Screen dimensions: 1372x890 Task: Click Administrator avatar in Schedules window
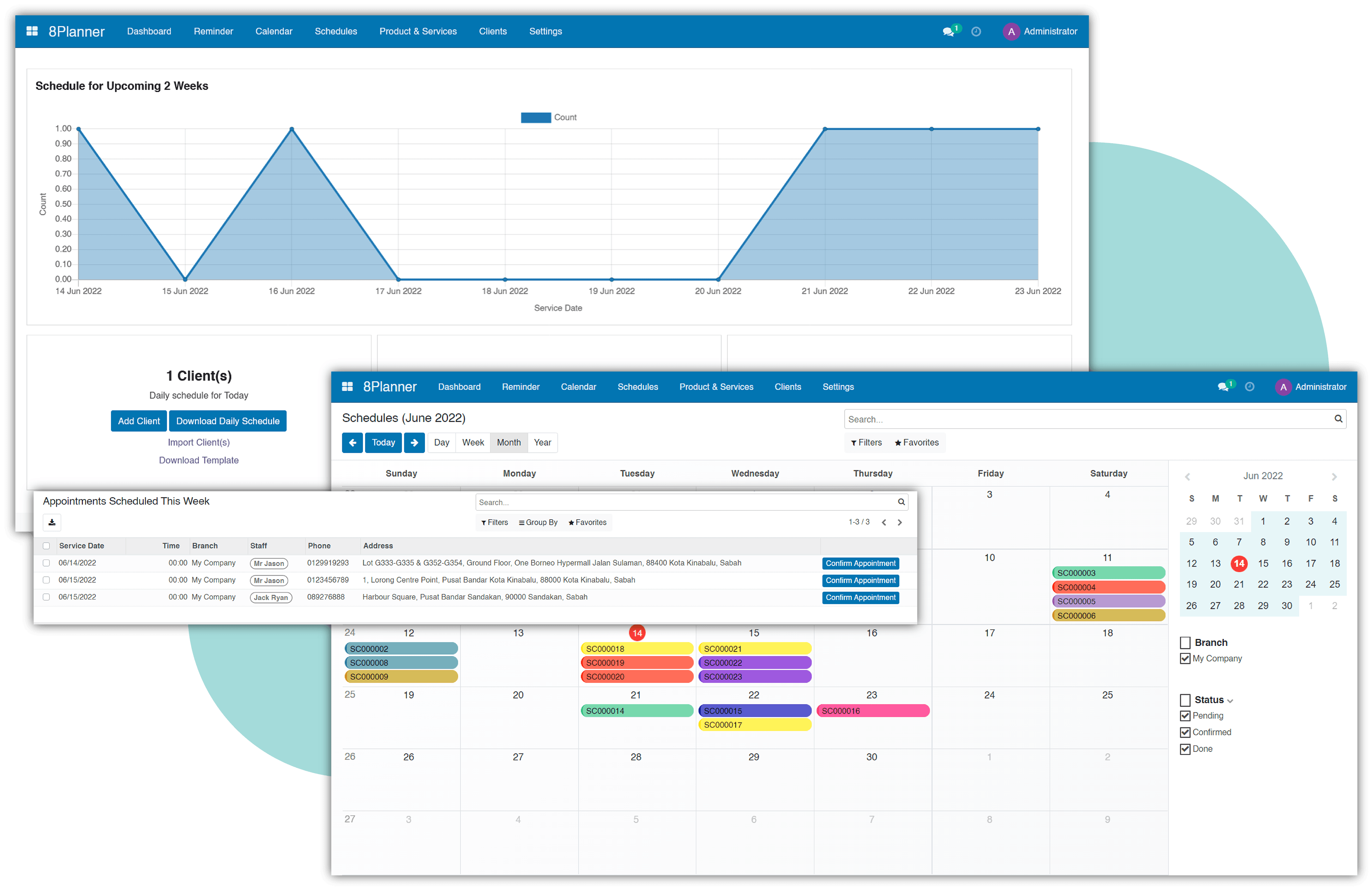point(1283,387)
